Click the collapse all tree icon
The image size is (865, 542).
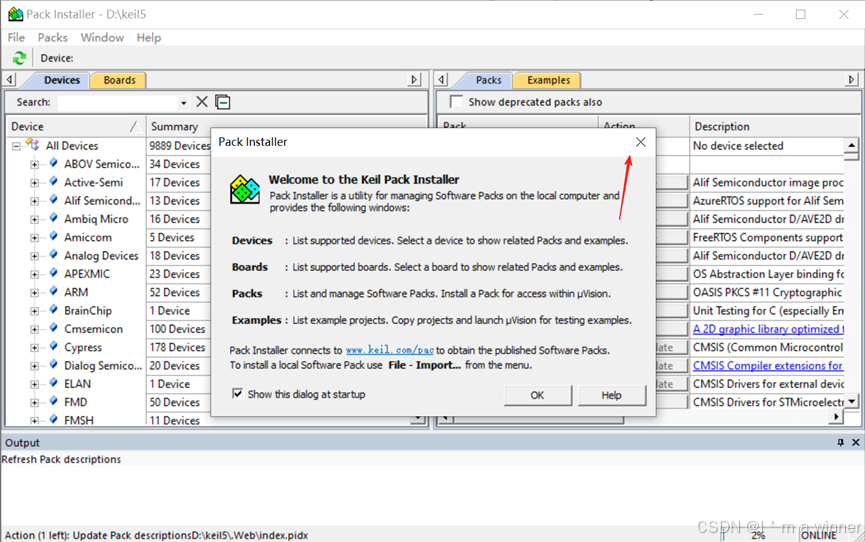tap(223, 102)
